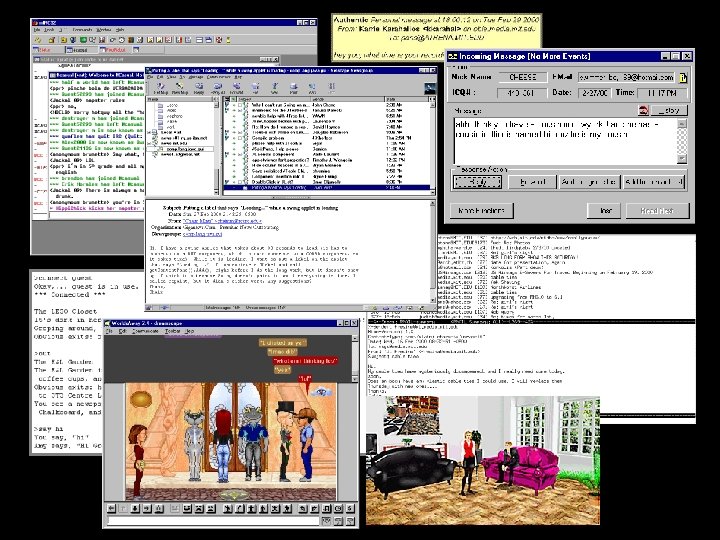Click walk-left arrow in WorldsAway toolbar
This screenshot has width=720, height=540.
pyautogui.click(x=112, y=508)
